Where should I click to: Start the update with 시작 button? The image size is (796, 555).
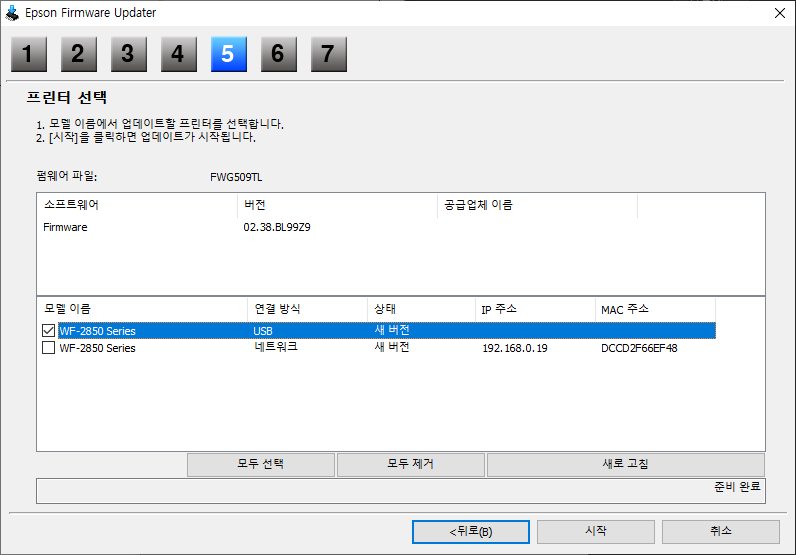click(x=596, y=532)
